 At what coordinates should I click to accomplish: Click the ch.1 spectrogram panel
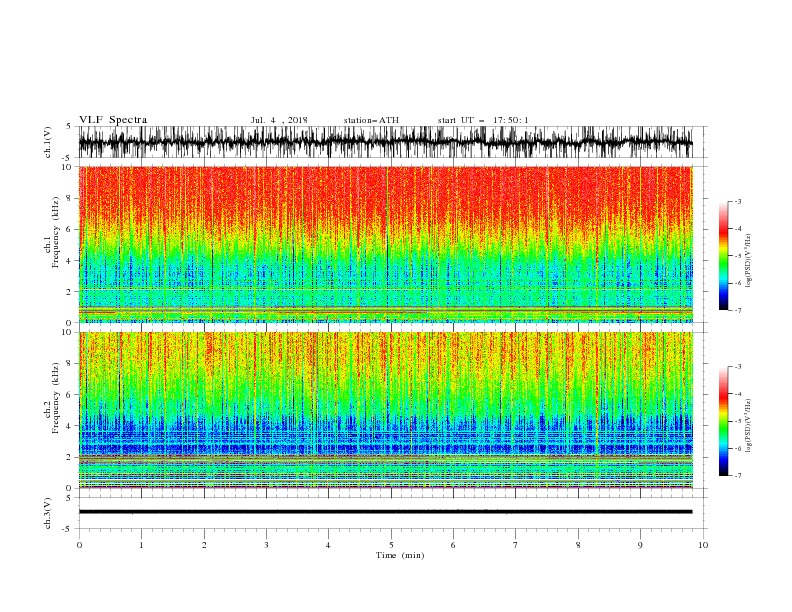(385, 244)
